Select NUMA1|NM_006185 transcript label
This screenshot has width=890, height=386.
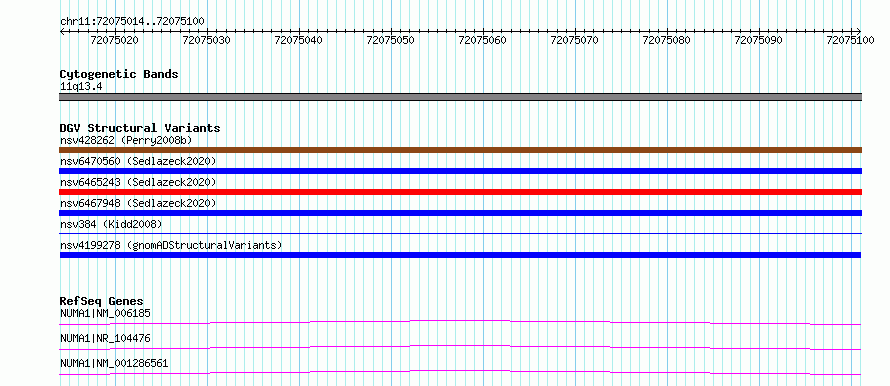pos(105,313)
